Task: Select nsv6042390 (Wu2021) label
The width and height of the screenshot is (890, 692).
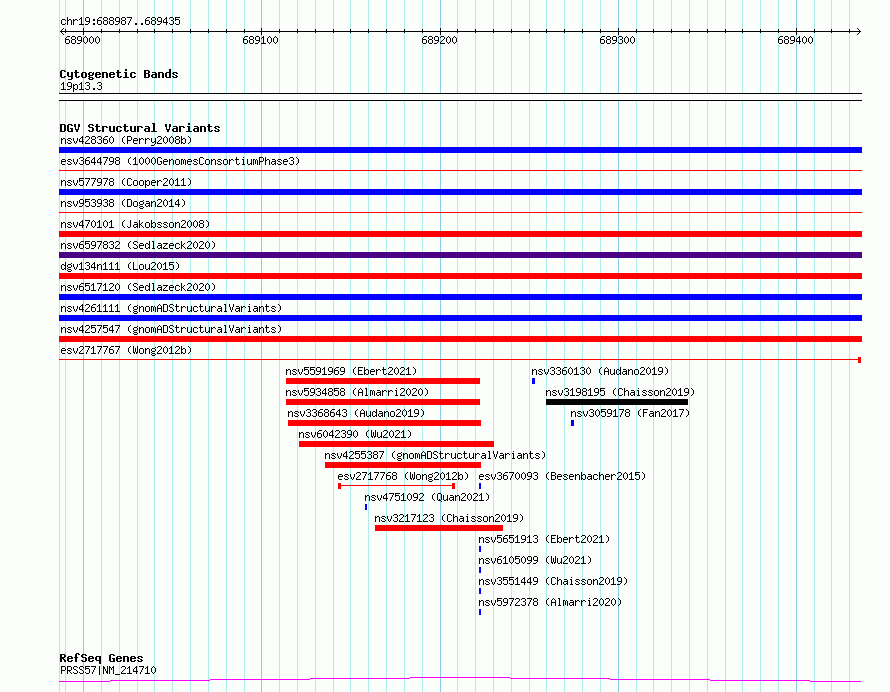Action: (355, 434)
